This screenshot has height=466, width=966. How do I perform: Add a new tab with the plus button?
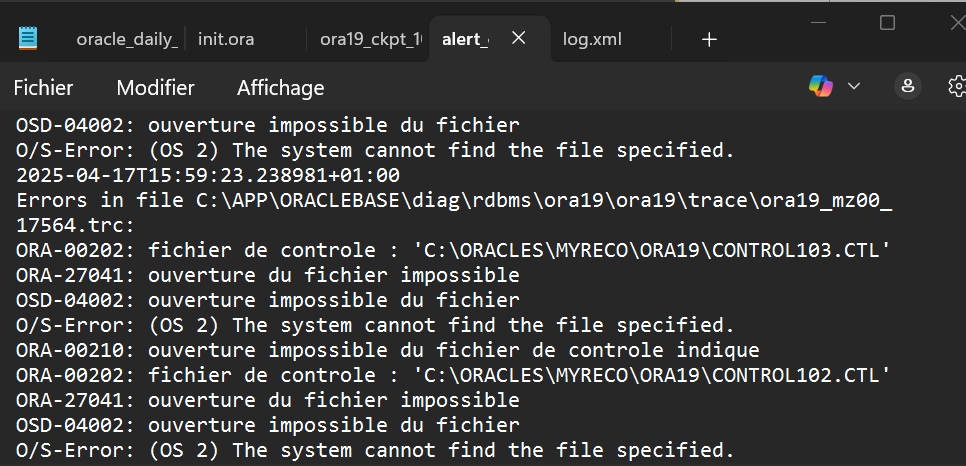[x=709, y=39]
